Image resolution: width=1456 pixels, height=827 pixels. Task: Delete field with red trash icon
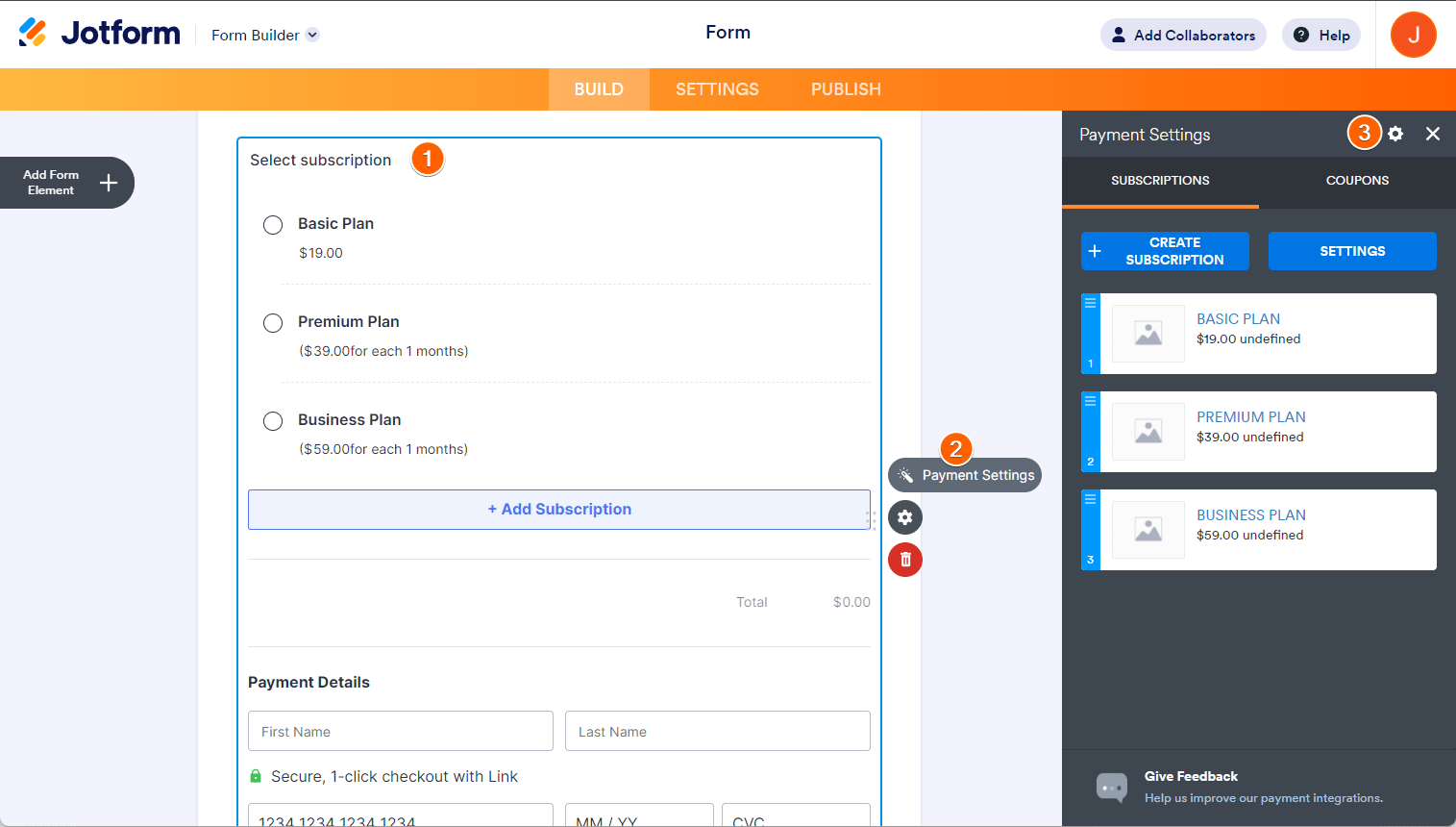(x=905, y=560)
